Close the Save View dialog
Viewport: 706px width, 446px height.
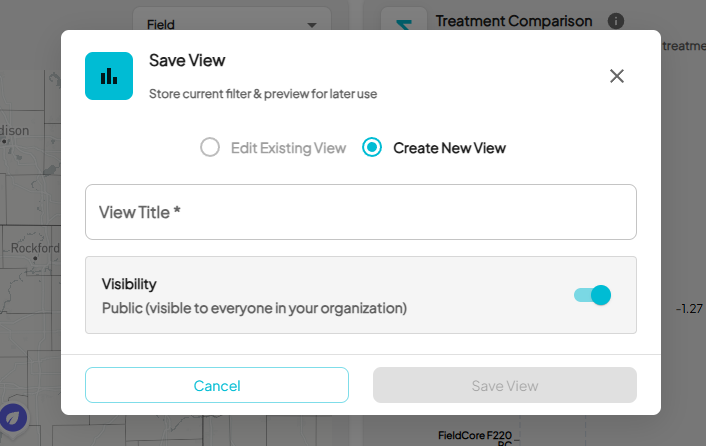pos(617,76)
